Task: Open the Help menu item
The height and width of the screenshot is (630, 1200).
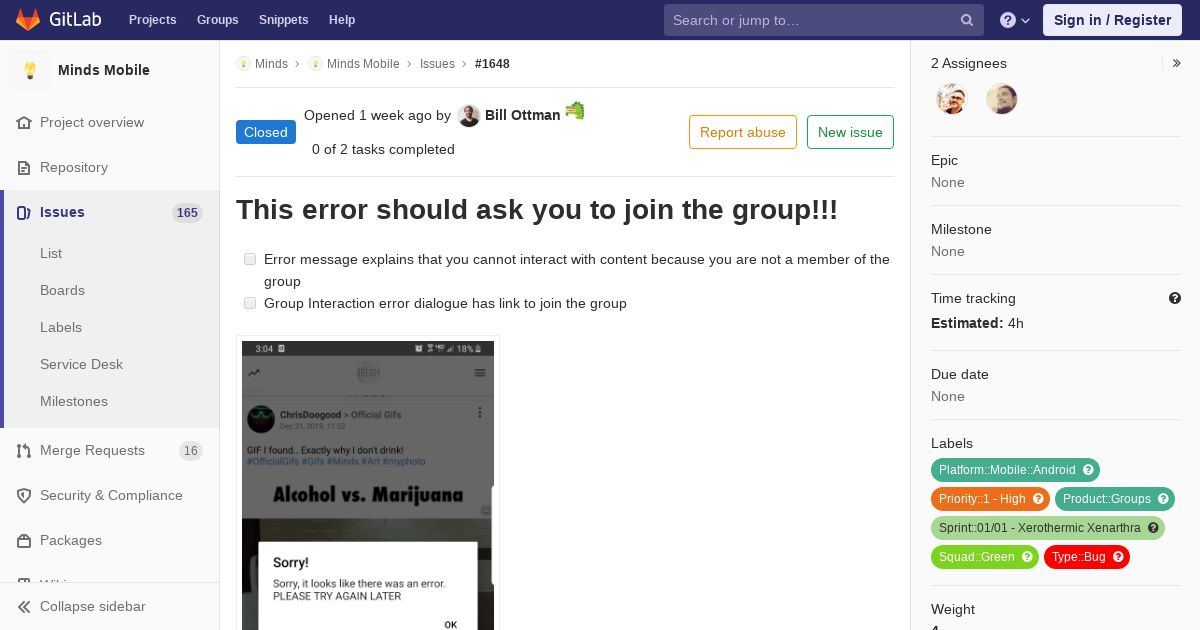Action: point(342,20)
